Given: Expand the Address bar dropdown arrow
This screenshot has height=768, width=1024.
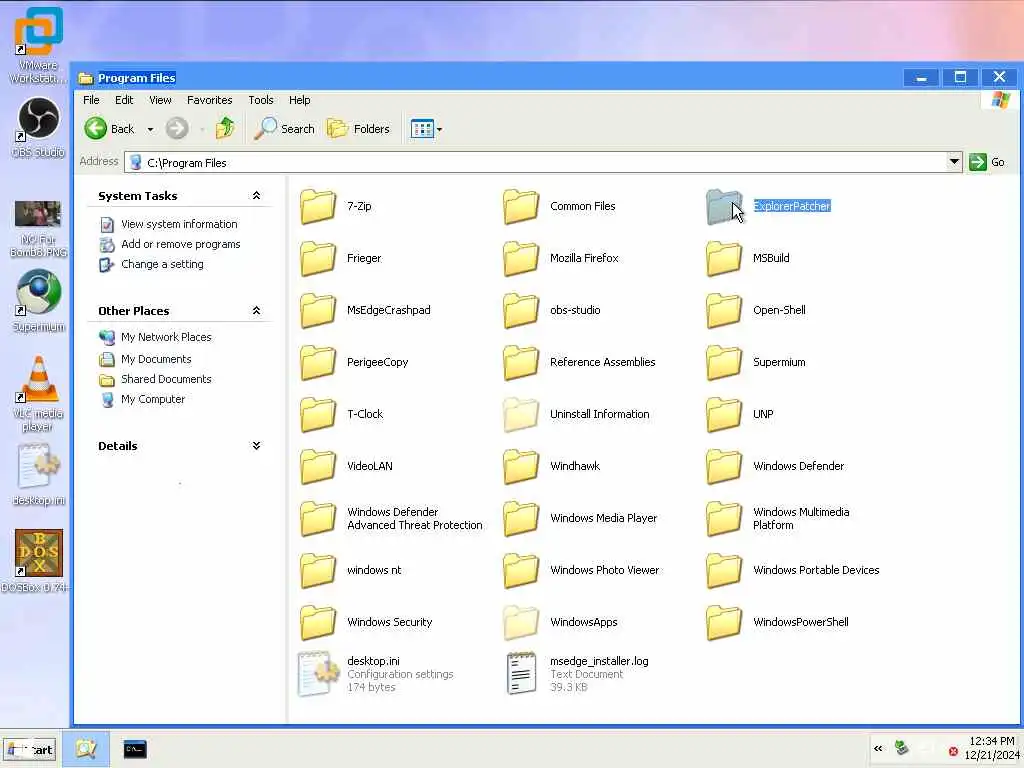Looking at the screenshot, I should click(x=954, y=162).
